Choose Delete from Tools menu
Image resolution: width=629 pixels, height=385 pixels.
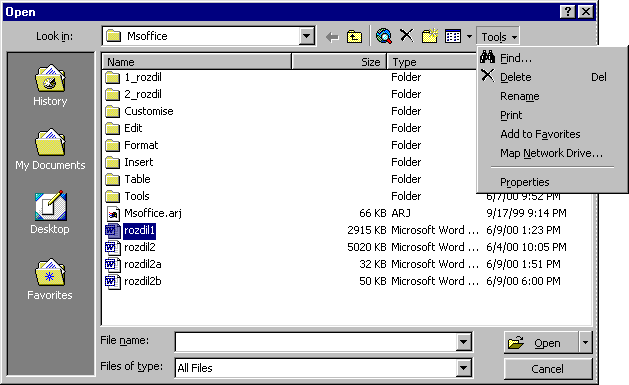click(x=552, y=77)
